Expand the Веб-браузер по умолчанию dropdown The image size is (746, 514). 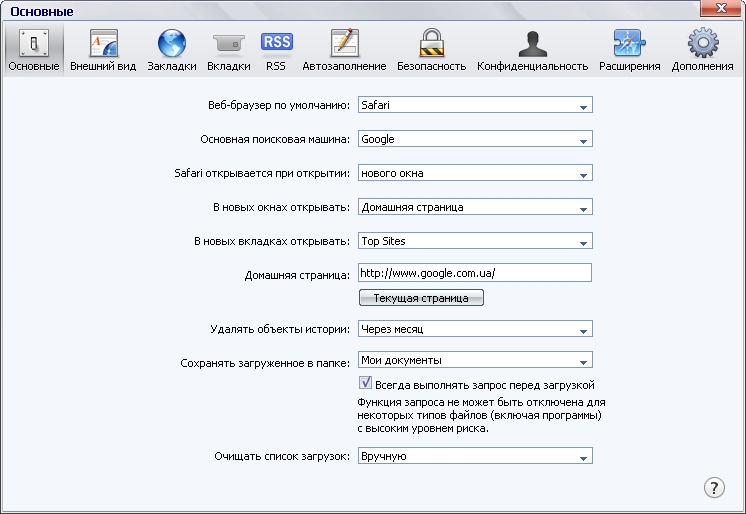tap(475, 105)
